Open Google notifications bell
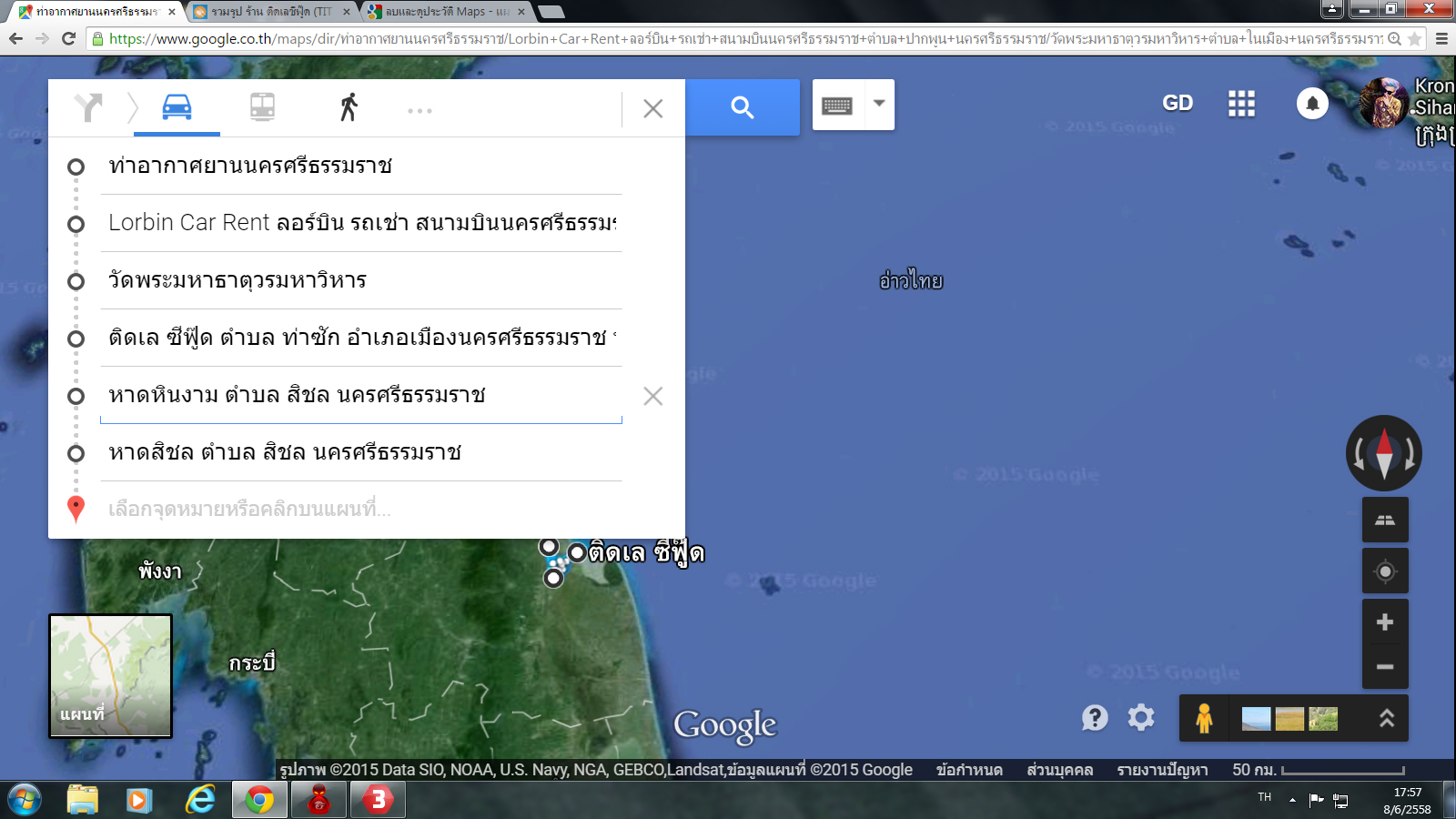Viewport: 1456px width, 819px height. [x=1312, y=104]
